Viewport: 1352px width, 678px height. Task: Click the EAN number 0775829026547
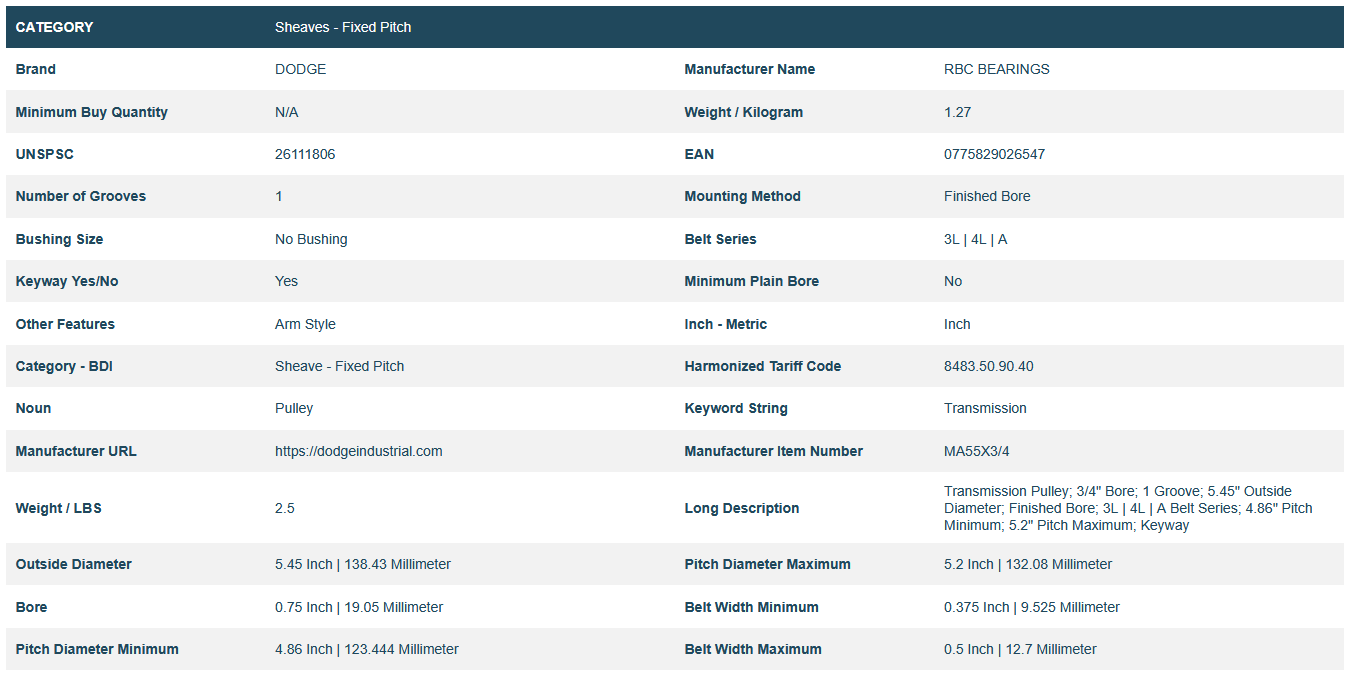coord(994,154)
